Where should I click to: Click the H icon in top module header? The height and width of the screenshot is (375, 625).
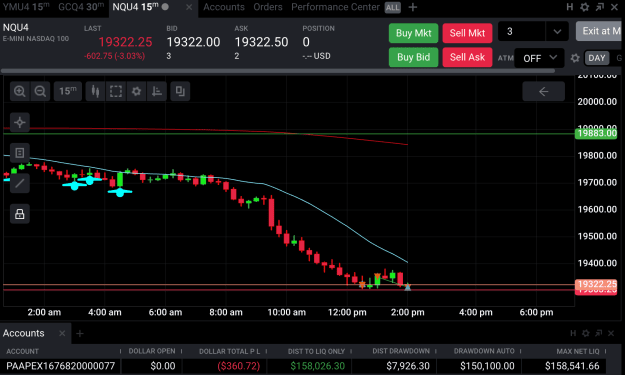click(570, 7)
